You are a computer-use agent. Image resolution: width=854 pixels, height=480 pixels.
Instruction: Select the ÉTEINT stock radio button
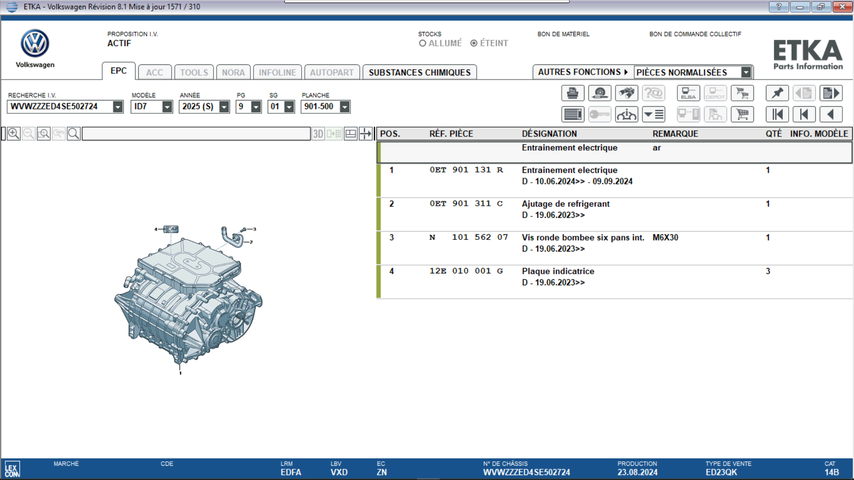pos(474,43)
